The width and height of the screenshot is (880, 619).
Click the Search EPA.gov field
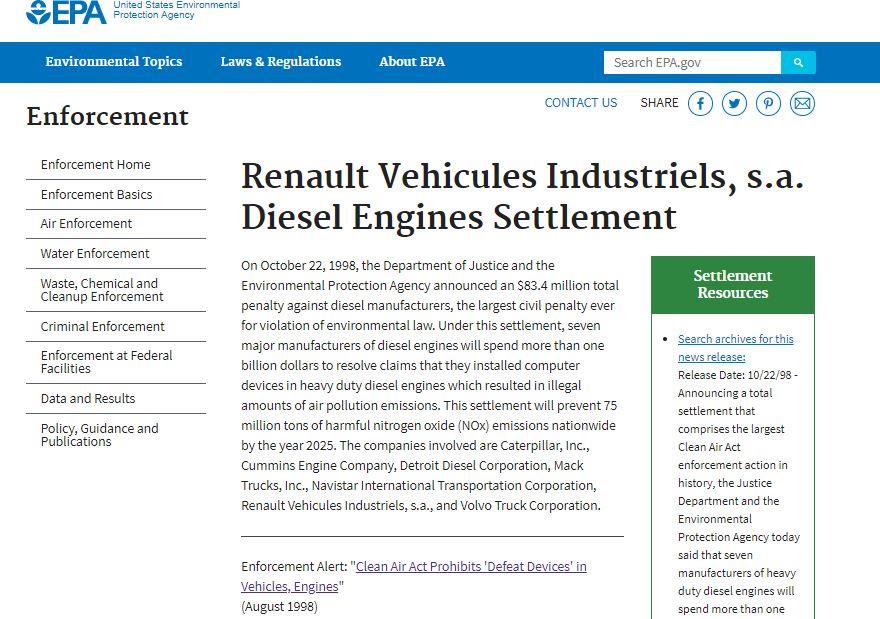click(x=692, y=62)
